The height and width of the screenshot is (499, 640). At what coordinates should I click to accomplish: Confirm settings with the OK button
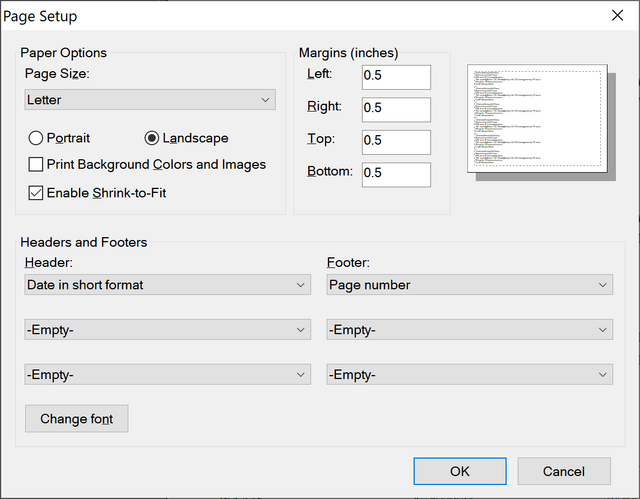coord(459,471)
